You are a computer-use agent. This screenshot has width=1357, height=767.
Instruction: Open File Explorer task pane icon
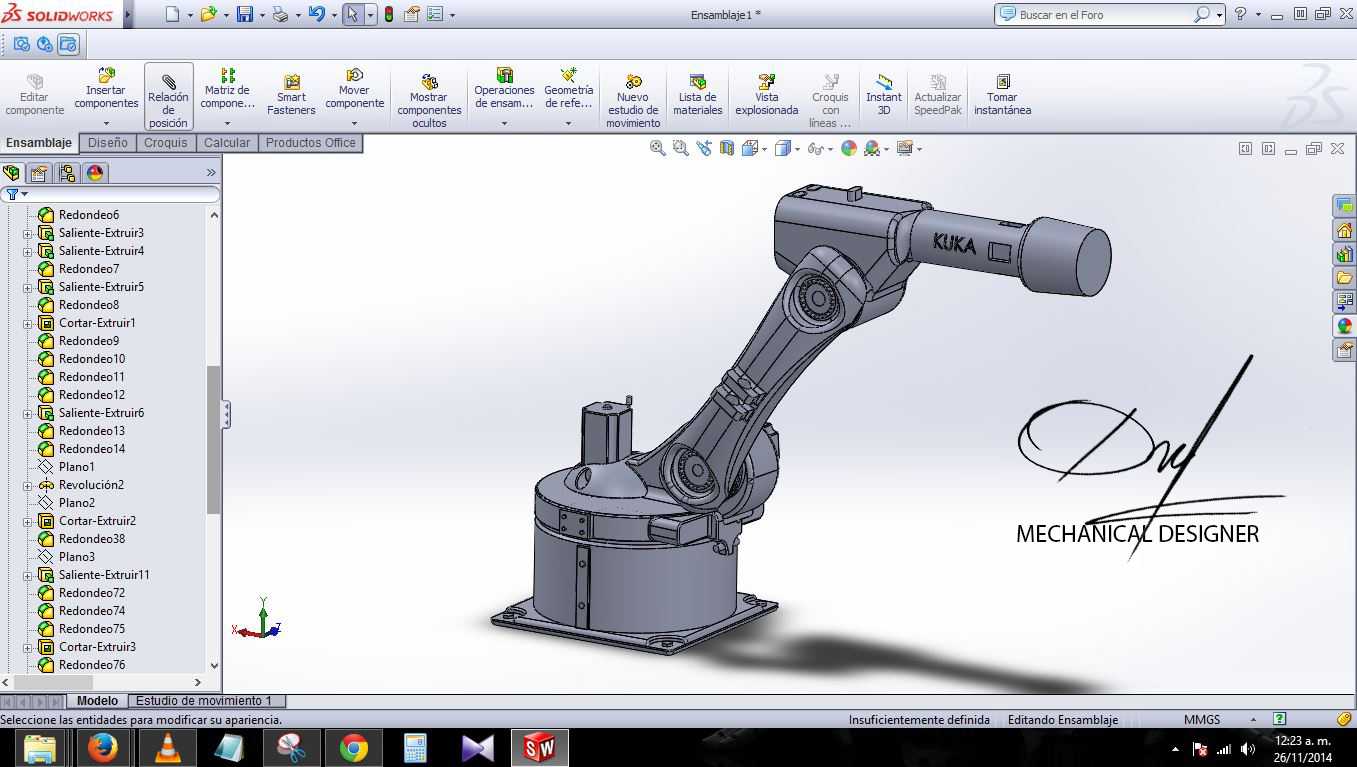1344,278
